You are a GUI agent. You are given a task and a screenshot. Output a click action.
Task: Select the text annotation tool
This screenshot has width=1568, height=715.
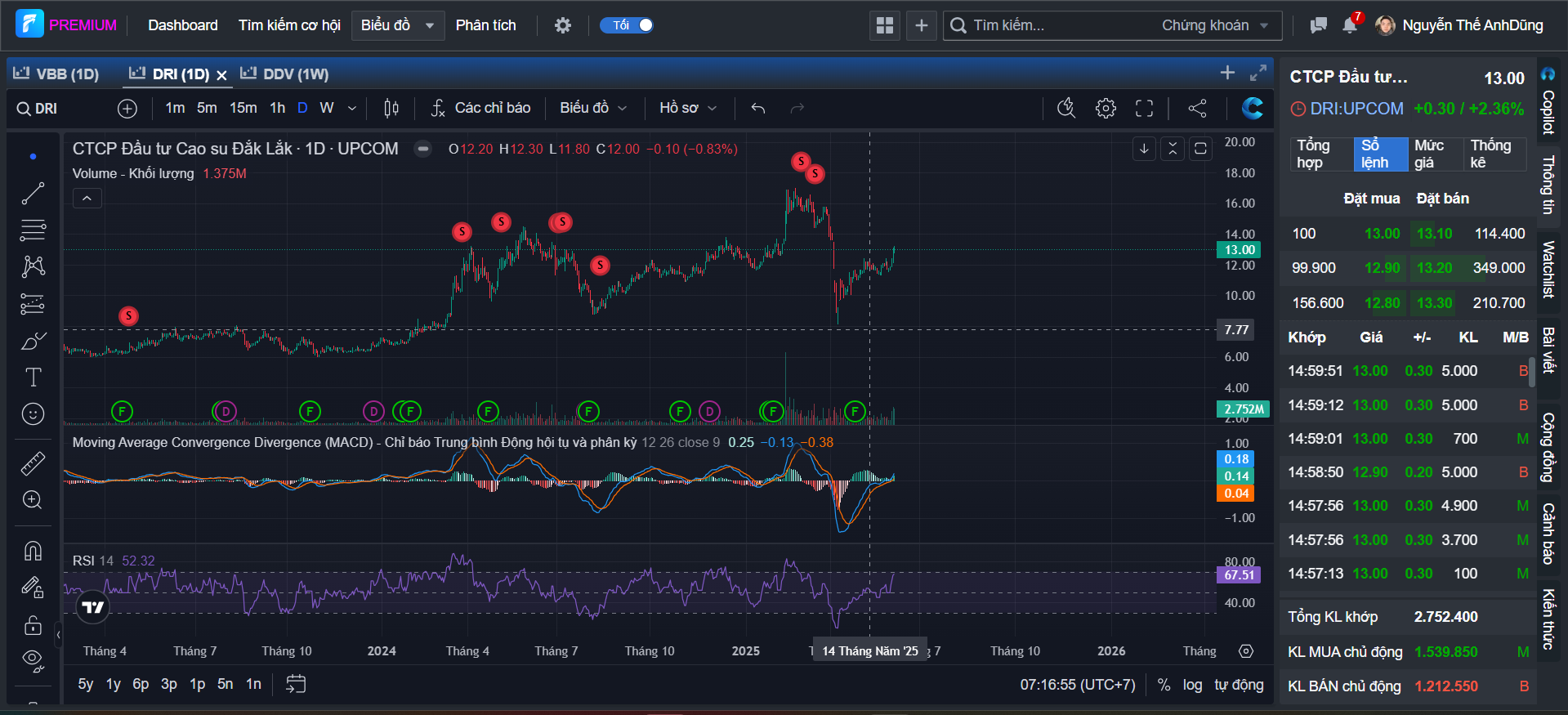click(33, 378)
